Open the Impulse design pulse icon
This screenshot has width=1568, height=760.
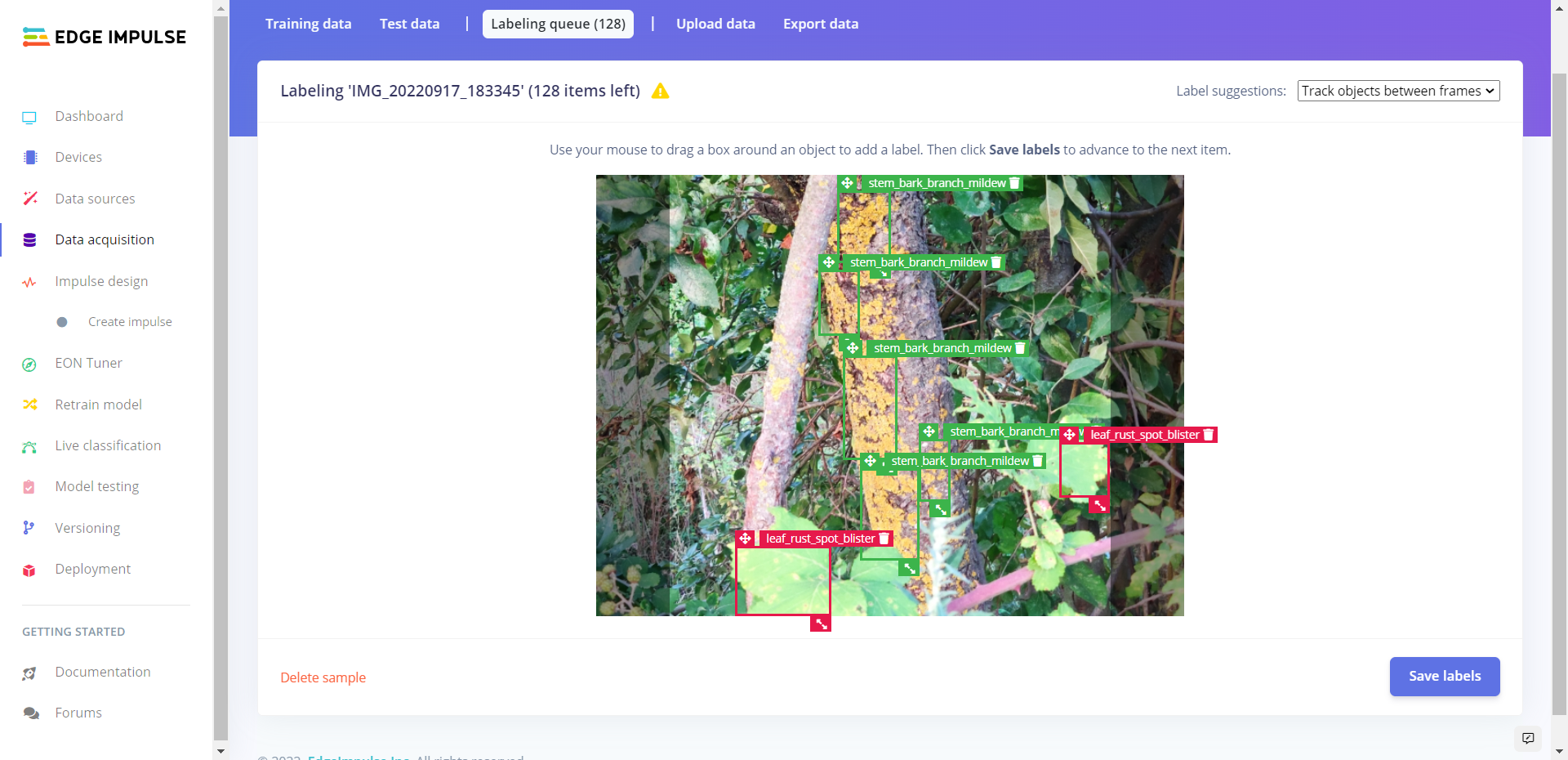[29, 282]
